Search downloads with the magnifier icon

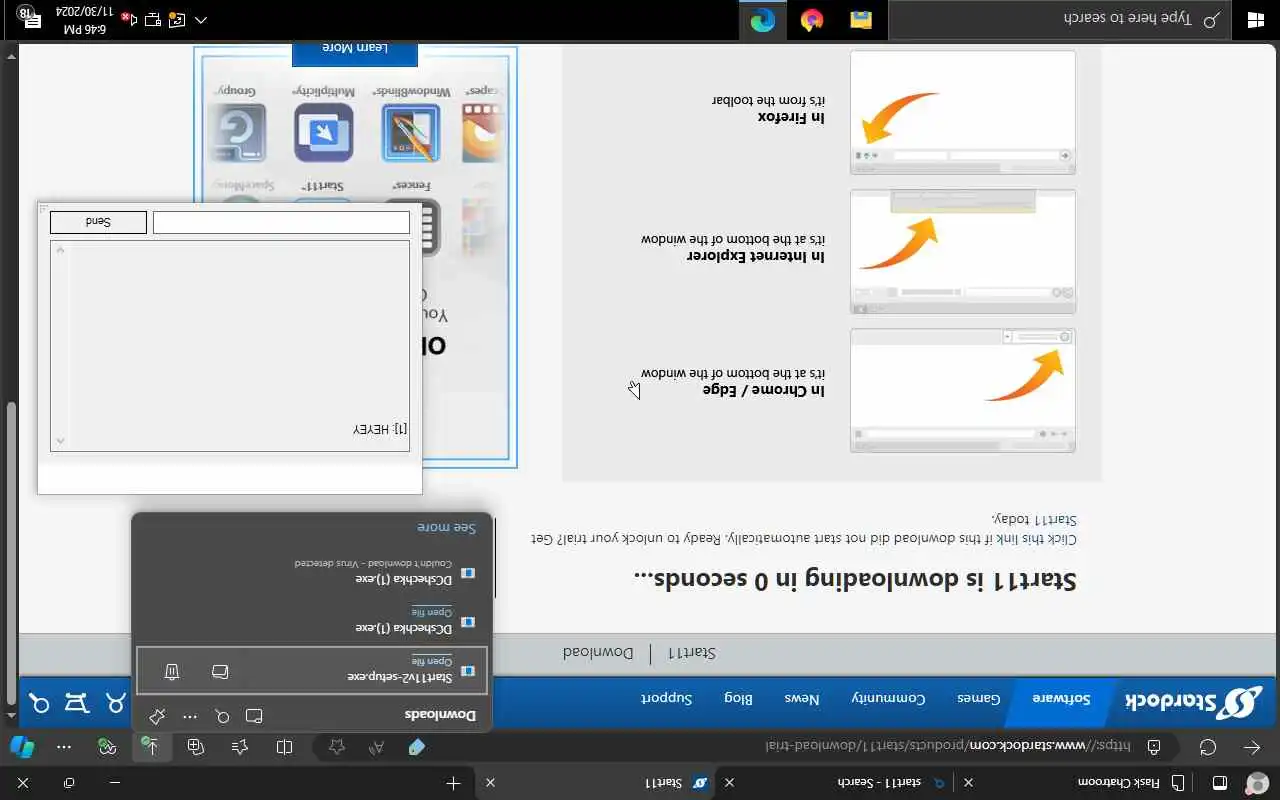tap(222, 716)
